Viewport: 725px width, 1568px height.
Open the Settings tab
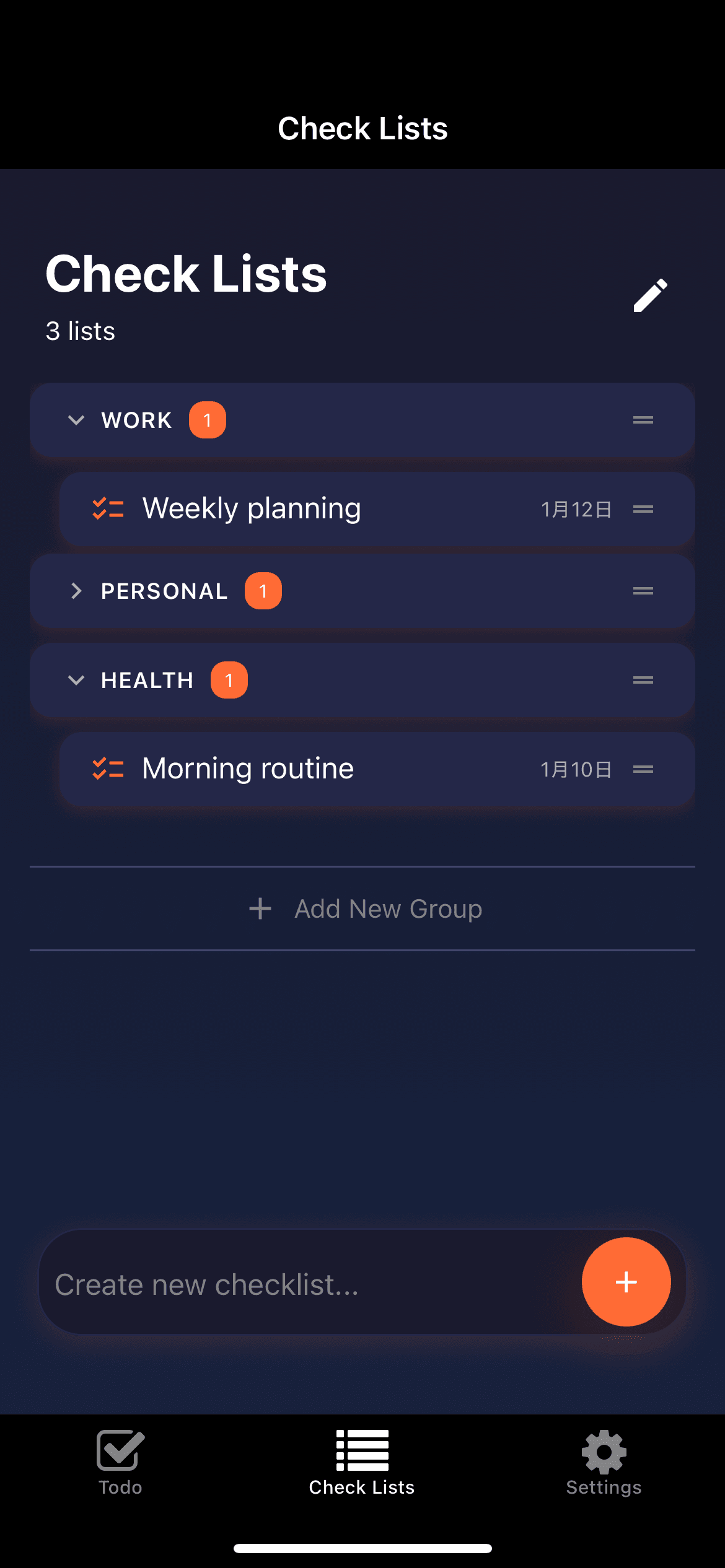click(604, 1461)
